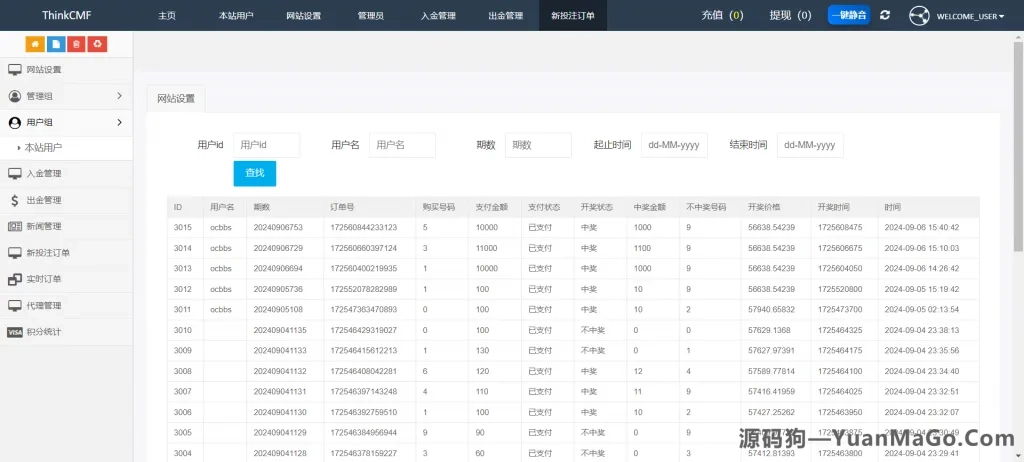Image resolution: width=1024 pixels, height=462 pixels.
Task: Click the page vertical scrollbar
Action: (x=1018, y=144)
